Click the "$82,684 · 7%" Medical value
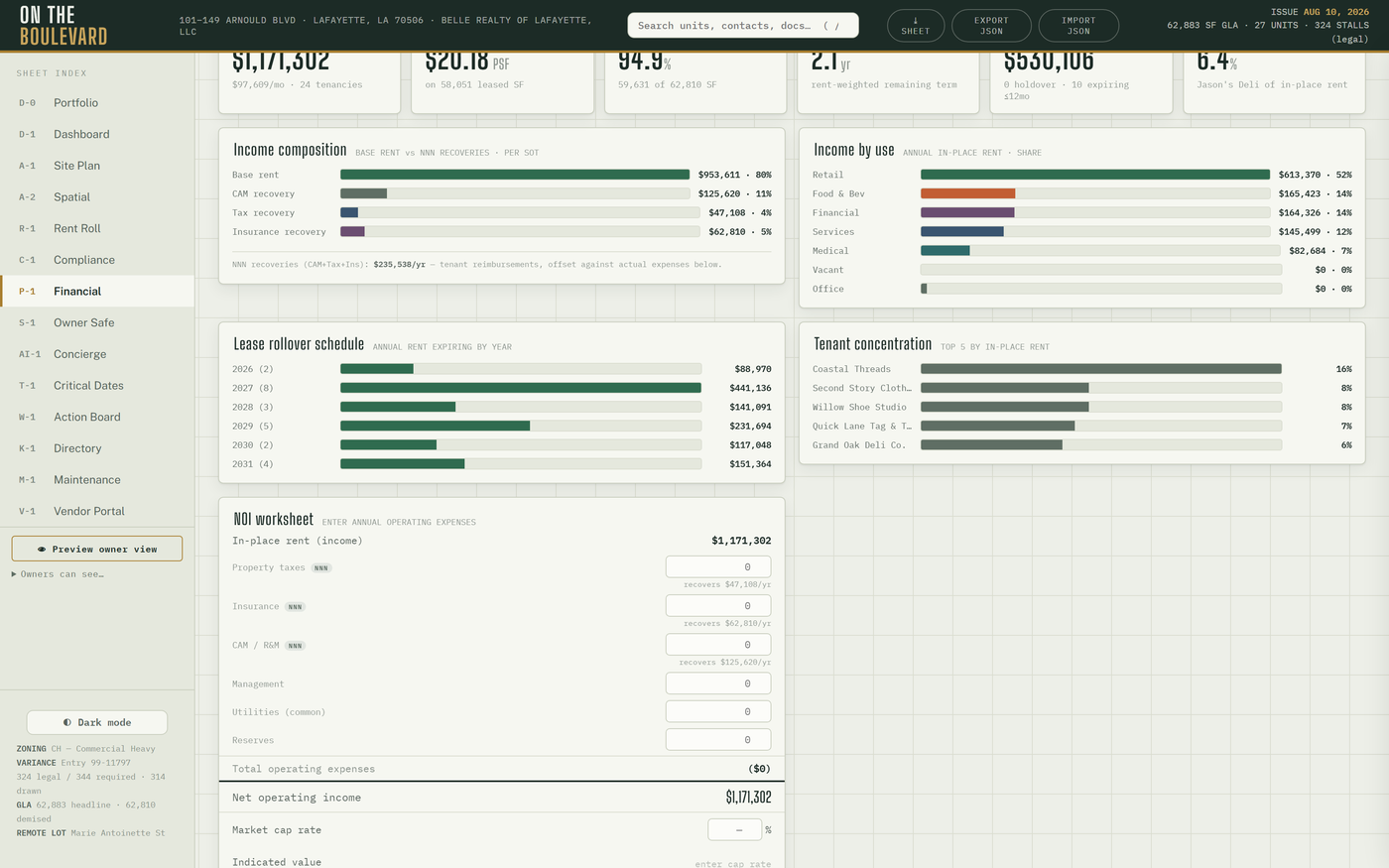This screenshot has width=1389, height=868. (x=1321, y=251)
